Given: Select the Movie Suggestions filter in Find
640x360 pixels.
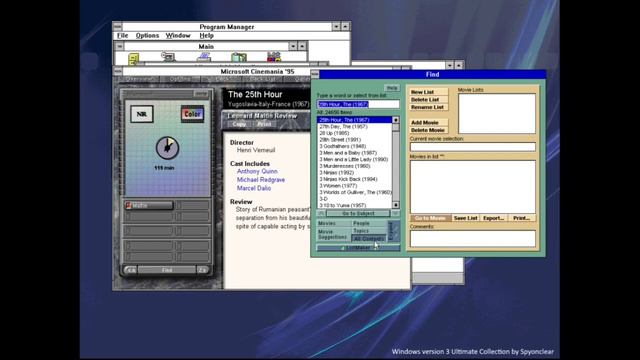Looking at the screenshot, I should tap(334, 234).
